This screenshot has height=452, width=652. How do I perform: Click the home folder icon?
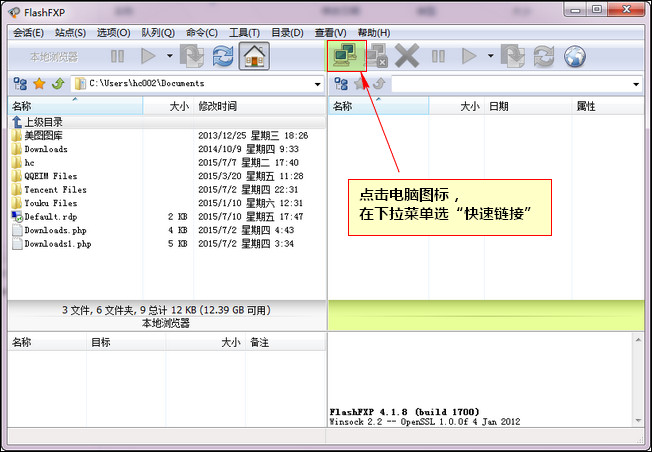pyautogui.click(x=254, y=56)
